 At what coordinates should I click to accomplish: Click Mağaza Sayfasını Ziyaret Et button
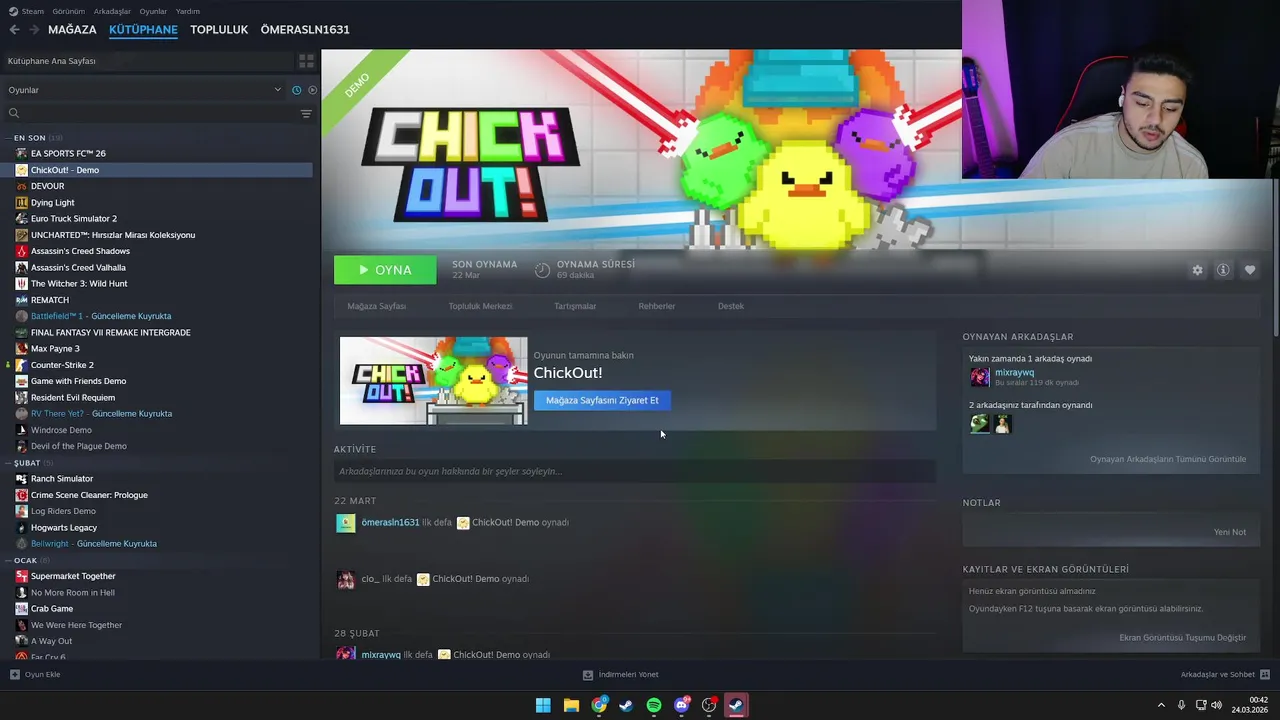tap(602, 400)
